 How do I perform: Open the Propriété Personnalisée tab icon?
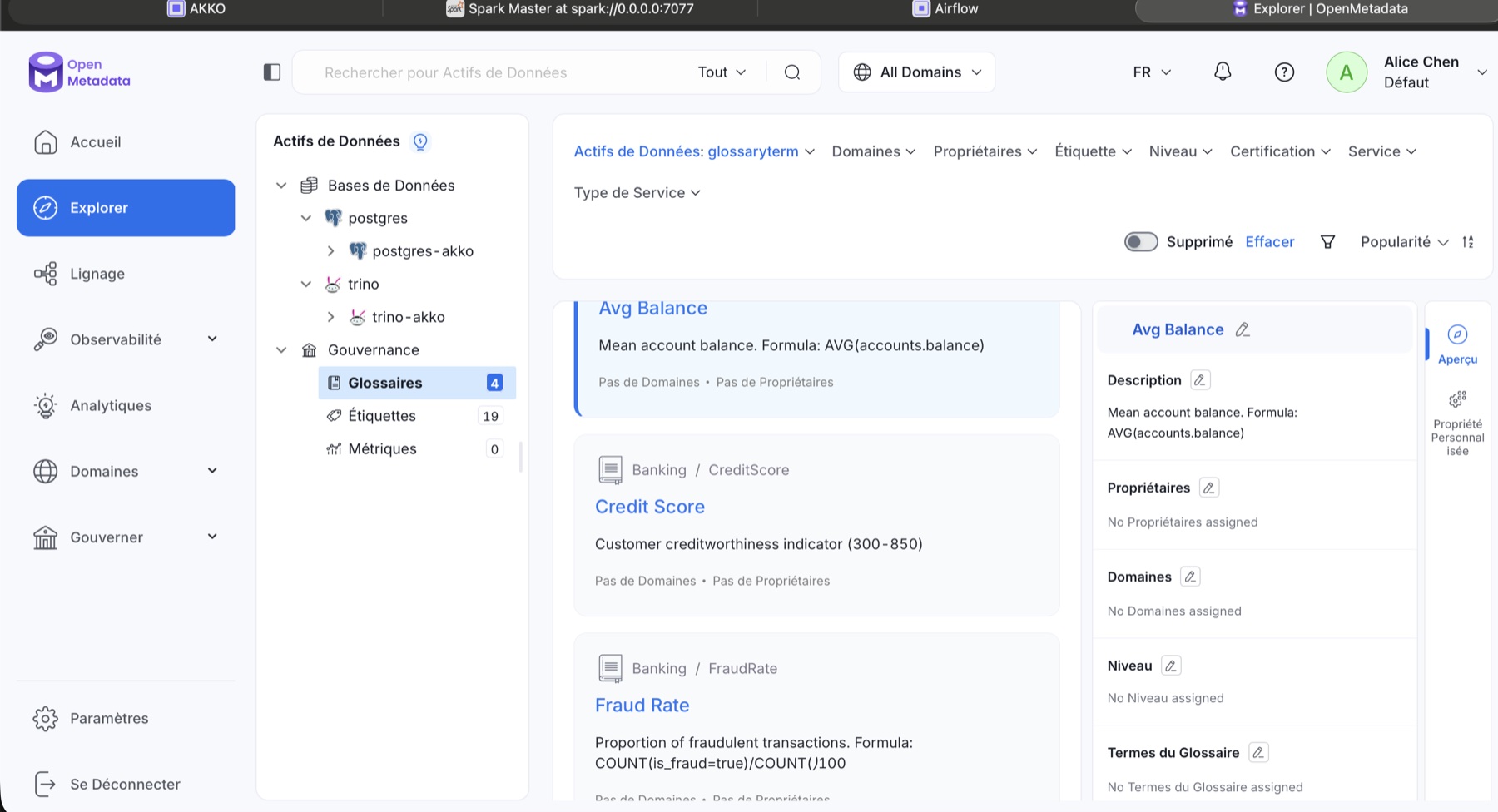[1457, 399]
